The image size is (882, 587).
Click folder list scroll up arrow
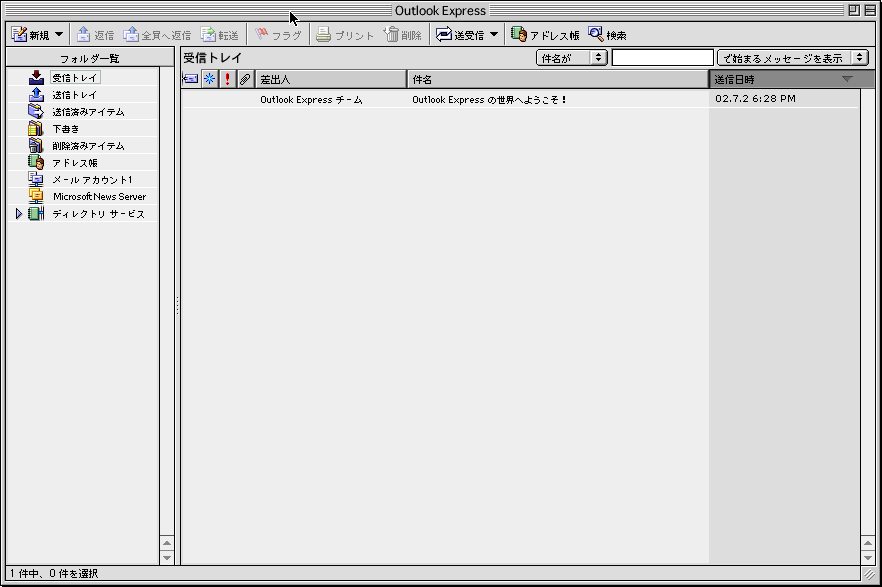pos(166,544)
